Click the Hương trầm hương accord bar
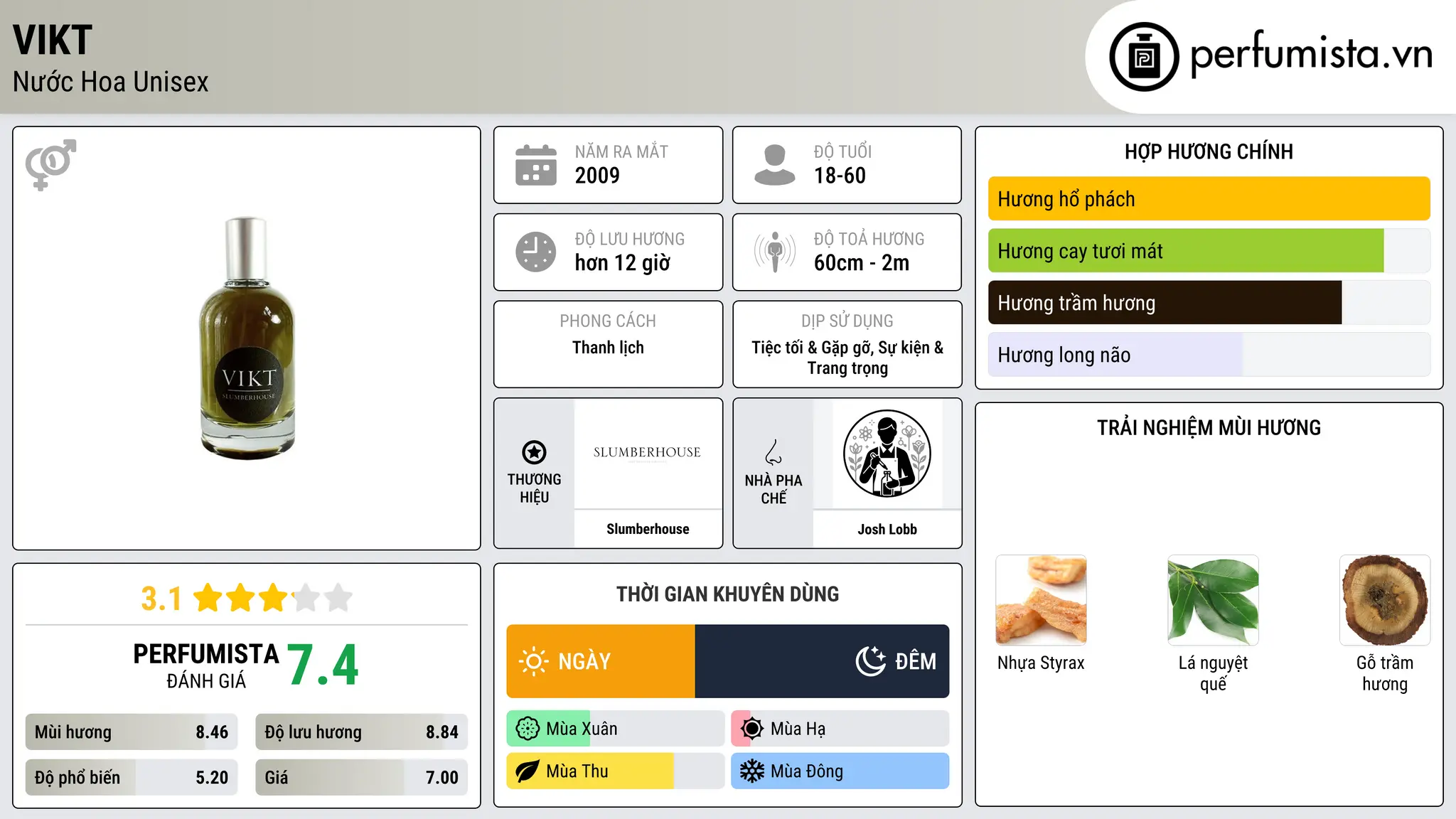Image resolution: width=1456 pixels, height=819 pixels. point(1209,303)
